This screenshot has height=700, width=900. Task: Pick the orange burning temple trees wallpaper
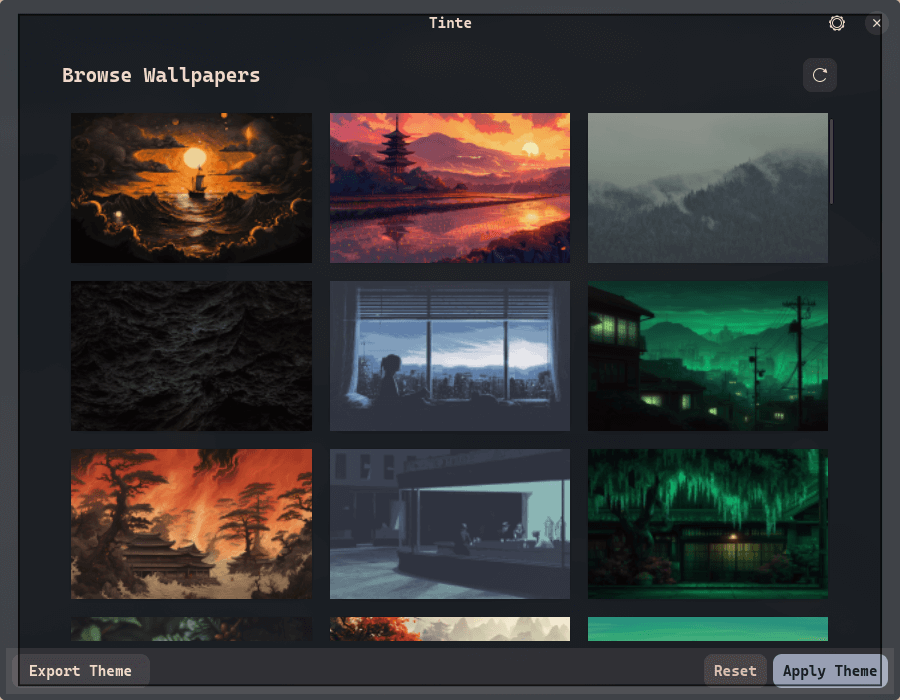[x=191, y=524]
